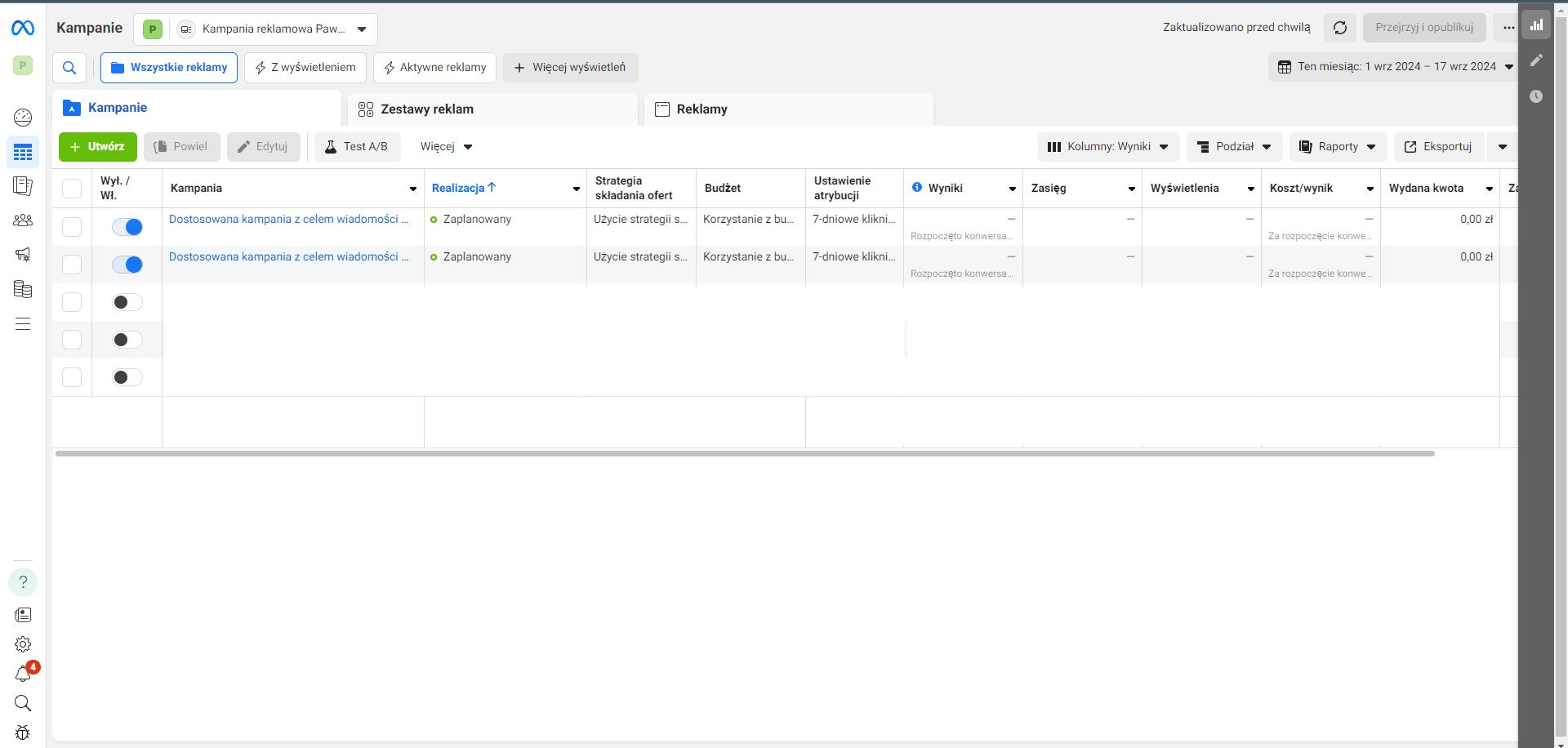Switch the fourth row toggle
This screenshot has height=748, width=1568.
[x=127, y=340]
